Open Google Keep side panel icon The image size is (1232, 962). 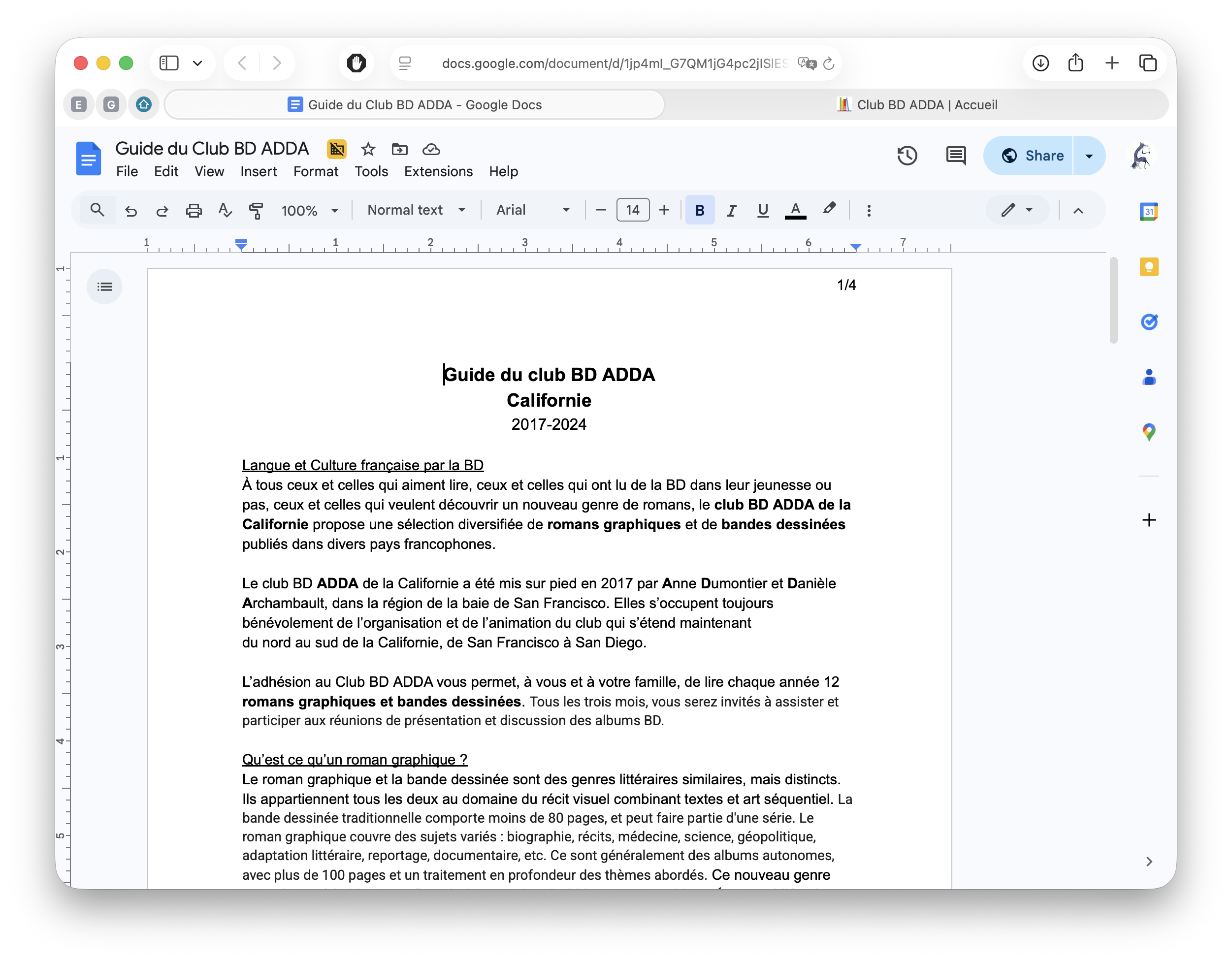pyautogui.click(x=1148, y=267)
